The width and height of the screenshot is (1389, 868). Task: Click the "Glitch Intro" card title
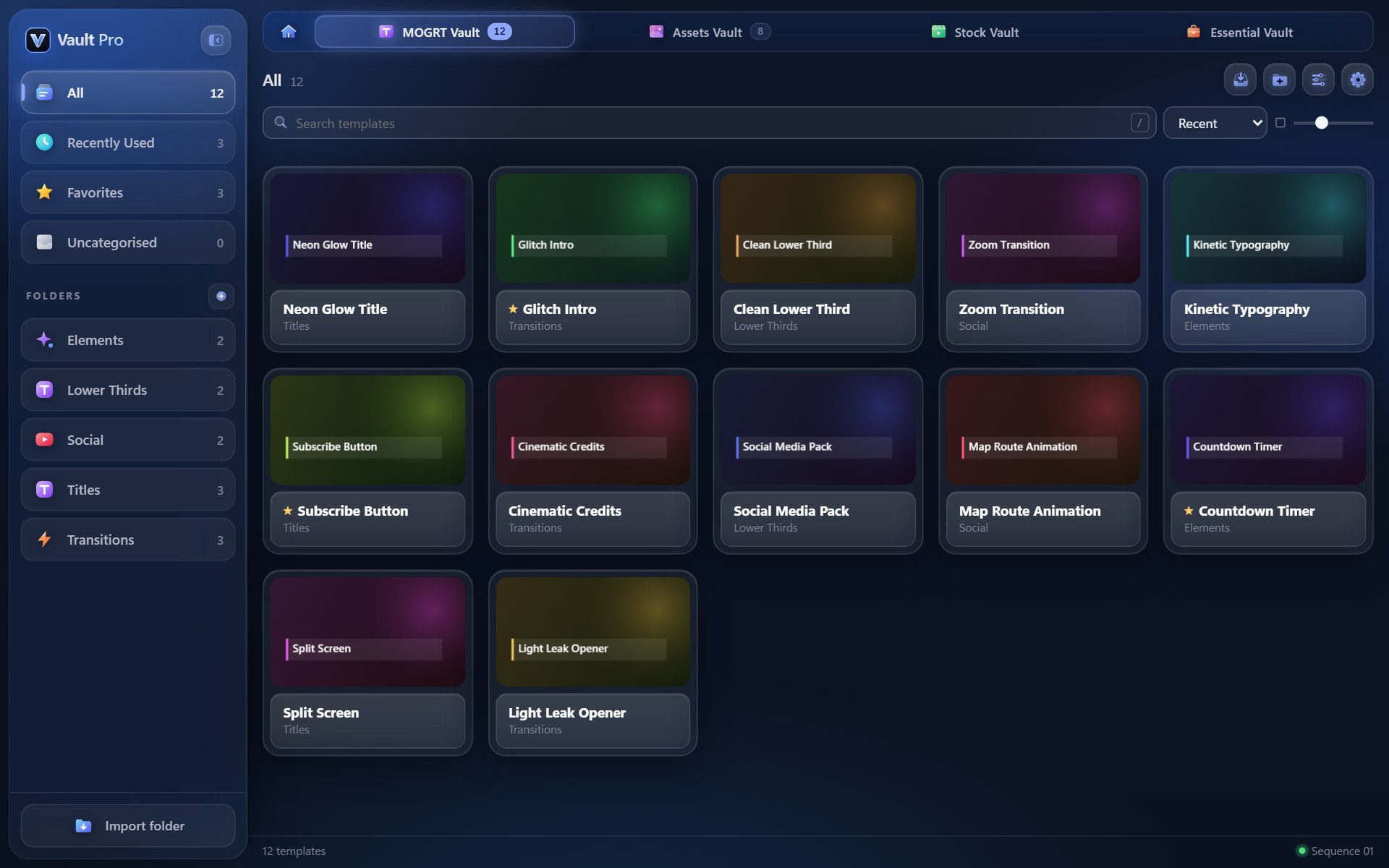click(x=559, y=309)
